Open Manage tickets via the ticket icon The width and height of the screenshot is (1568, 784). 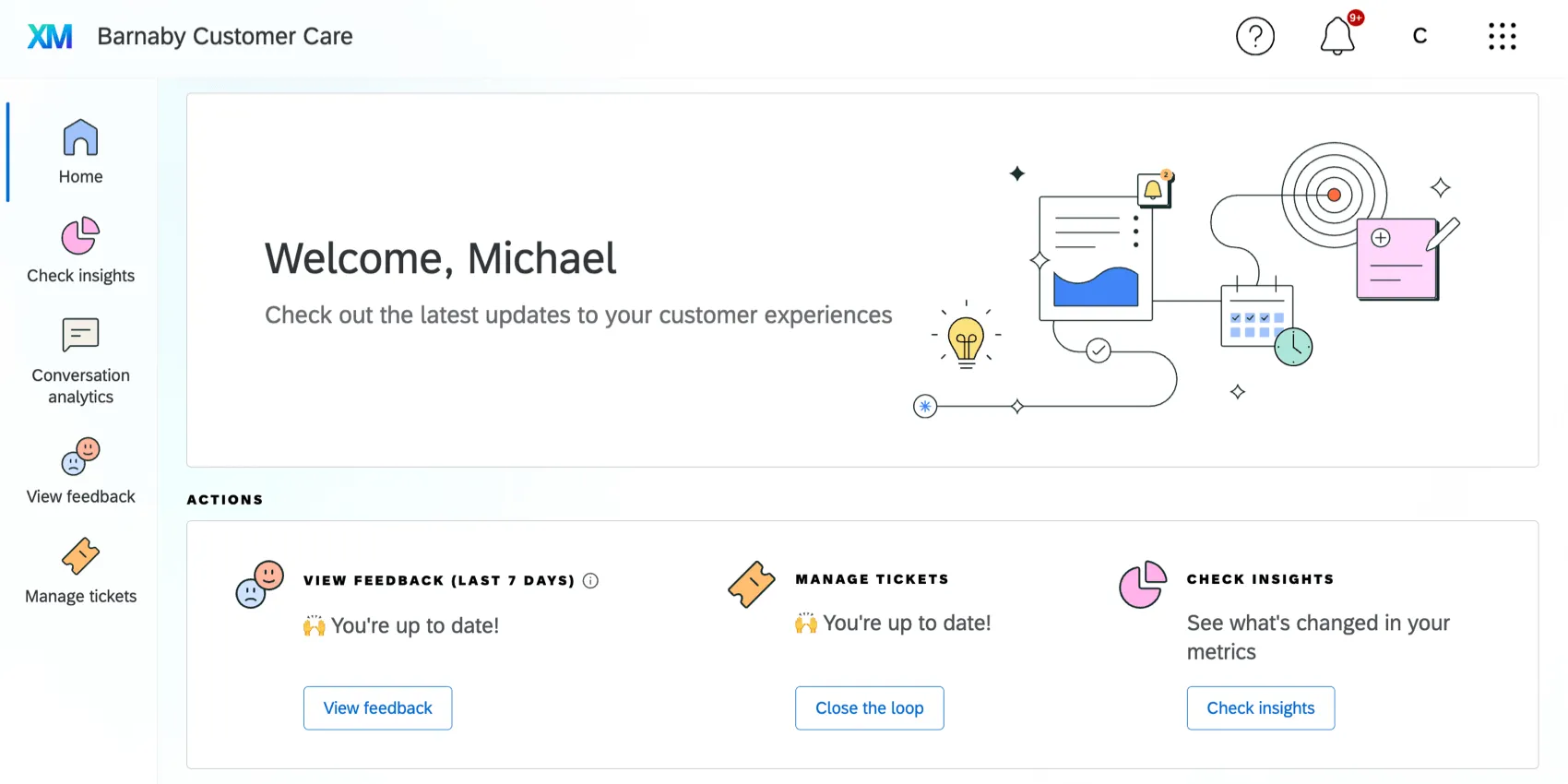79,557
